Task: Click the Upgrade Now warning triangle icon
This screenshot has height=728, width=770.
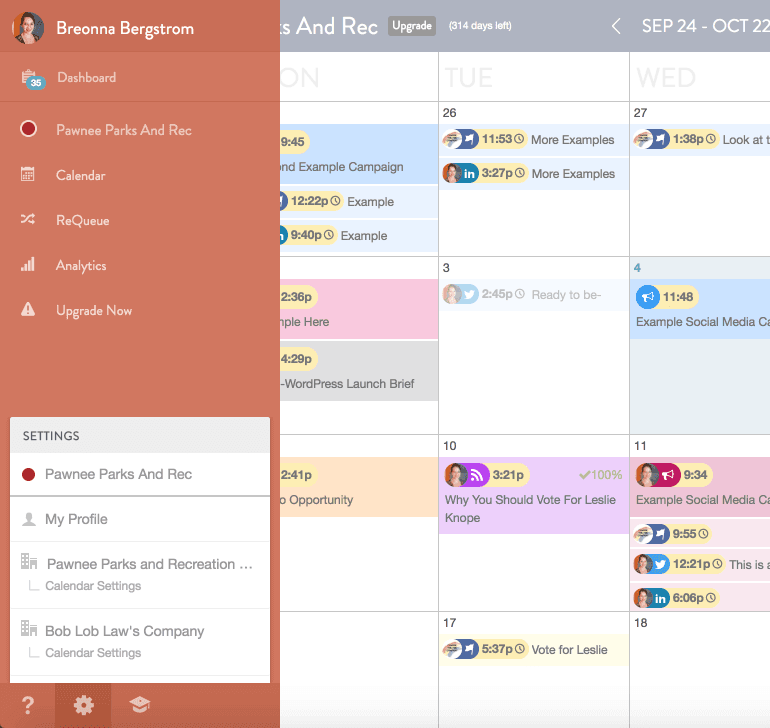Action: 28,310
